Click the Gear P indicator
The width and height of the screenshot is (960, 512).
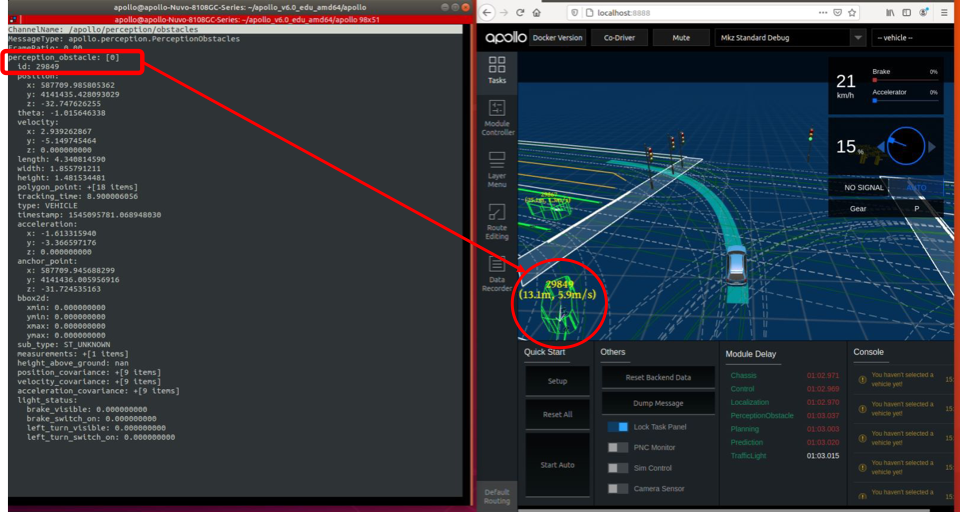pyautogui.click(x=886, y=208)
